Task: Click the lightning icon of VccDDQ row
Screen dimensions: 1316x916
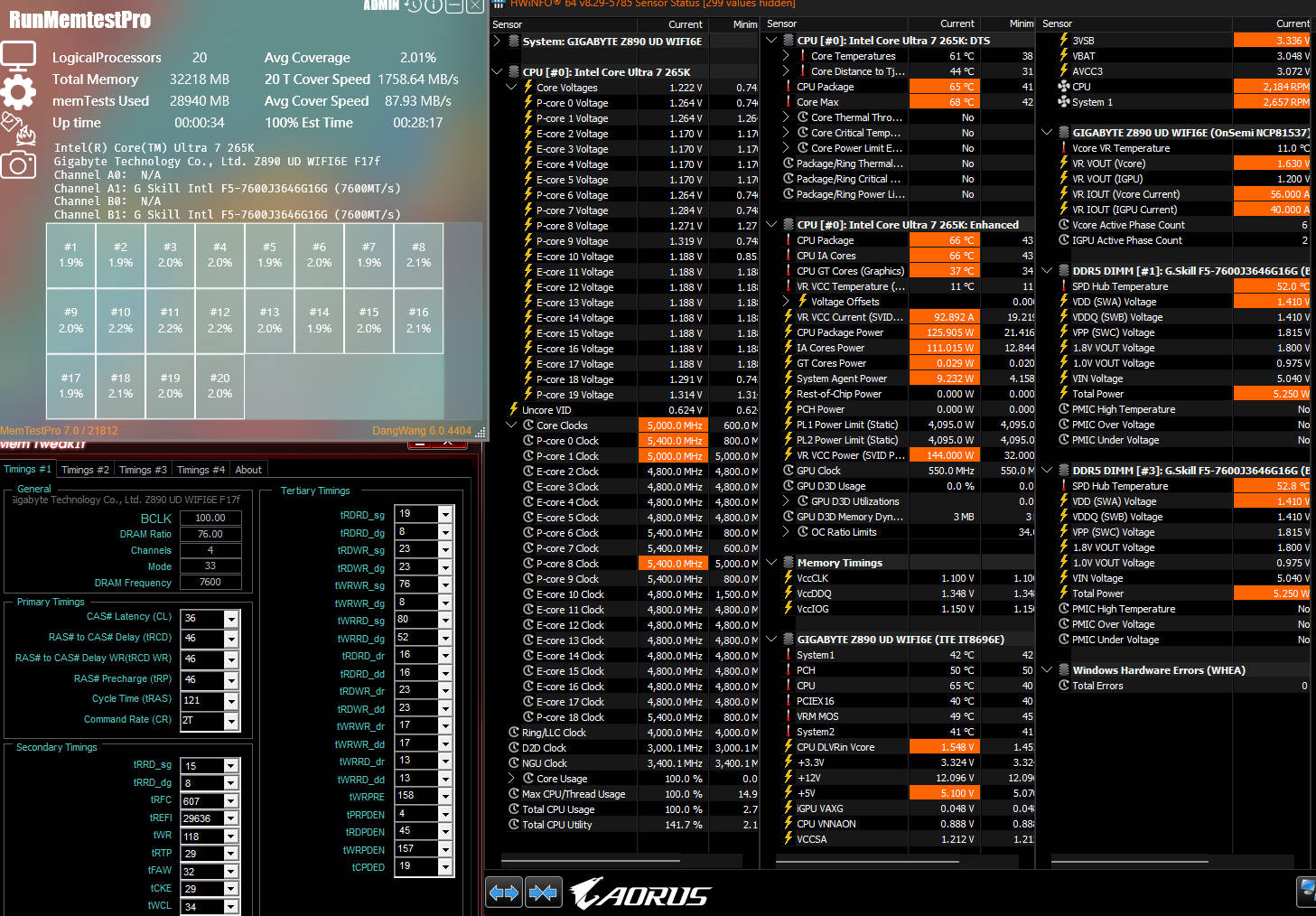Action: [x=788, y=594]
